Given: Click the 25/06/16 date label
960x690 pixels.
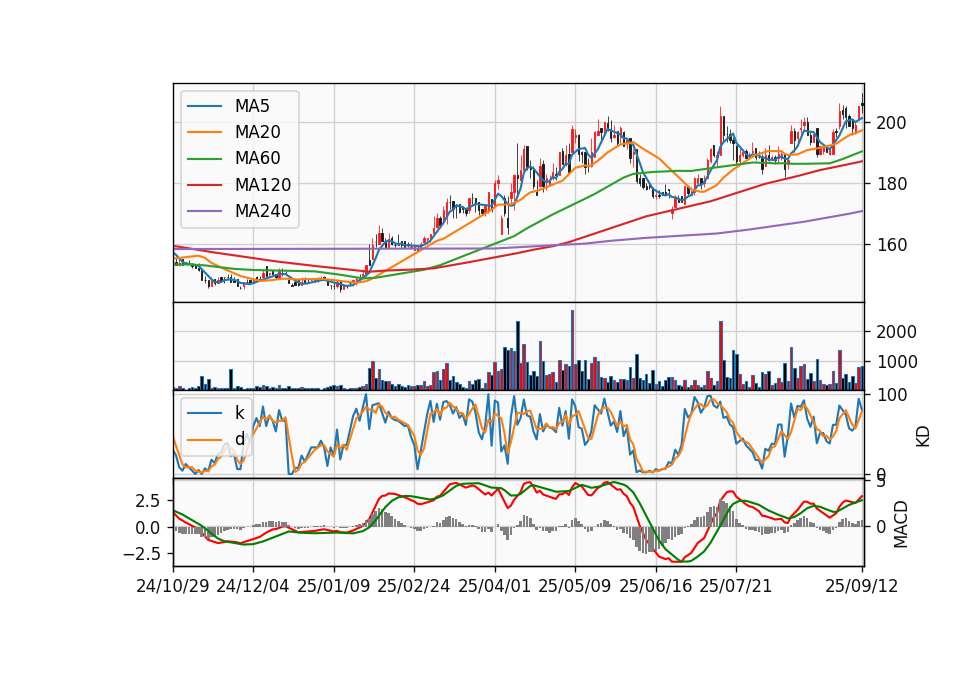Looking at the screenshot, I should [656, 586].
